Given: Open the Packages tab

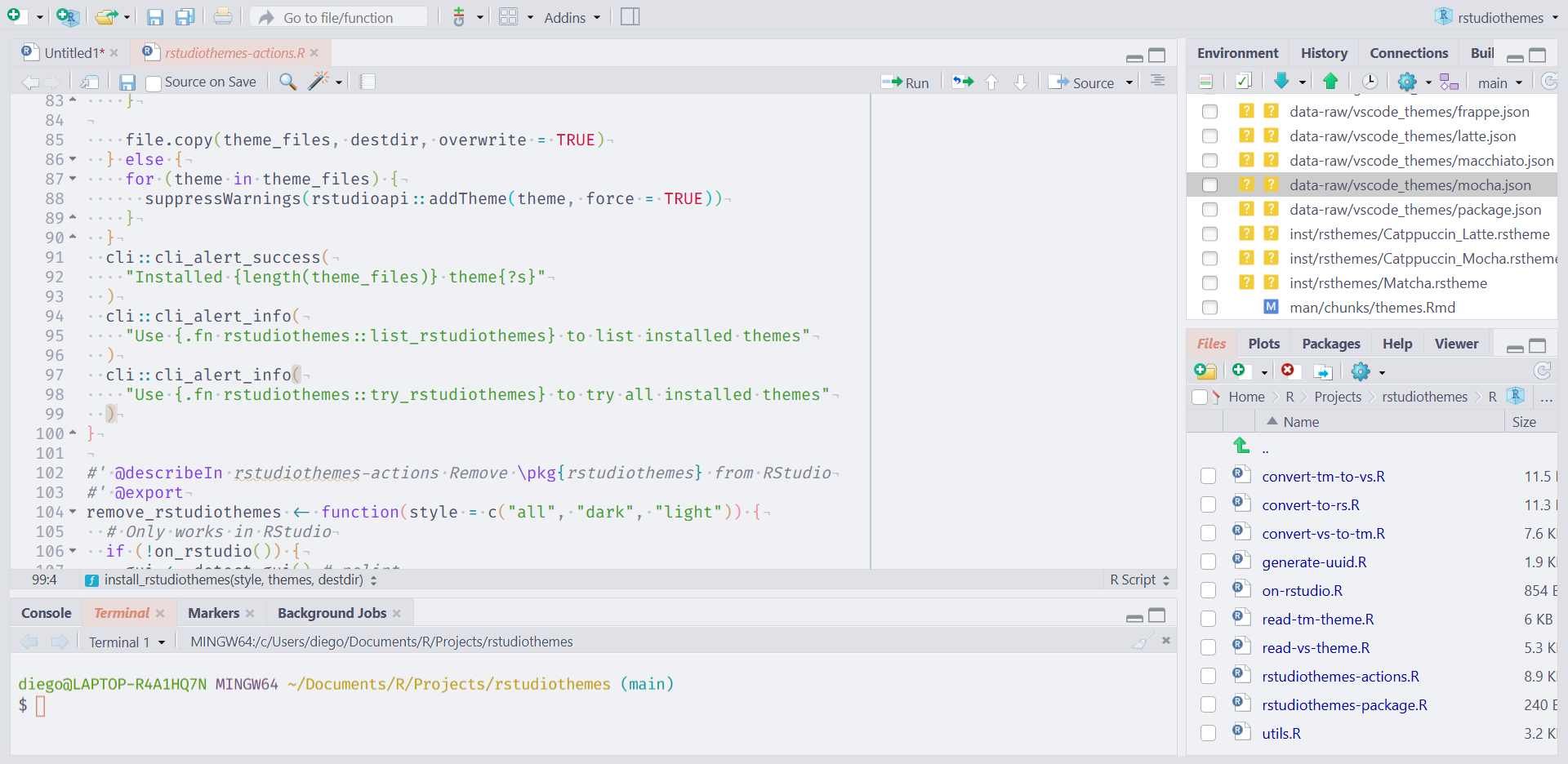Looking at the screenshot, I should click(x=1330, y=344).
